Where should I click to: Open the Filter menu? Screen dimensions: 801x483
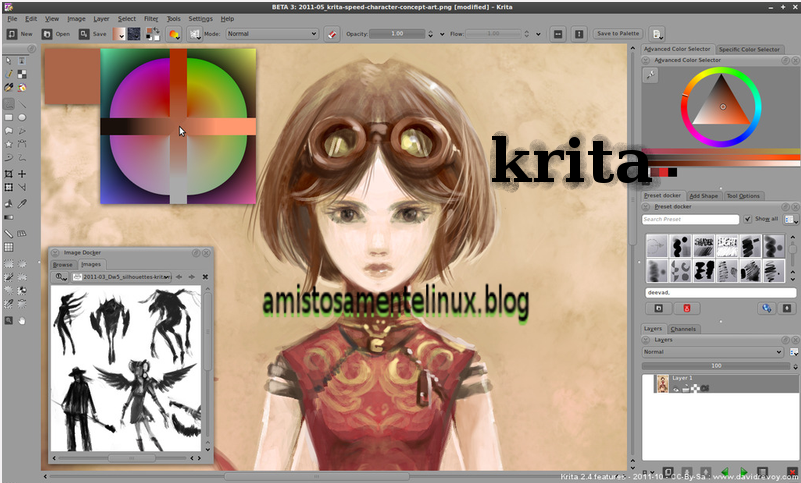tap(151, 19)
